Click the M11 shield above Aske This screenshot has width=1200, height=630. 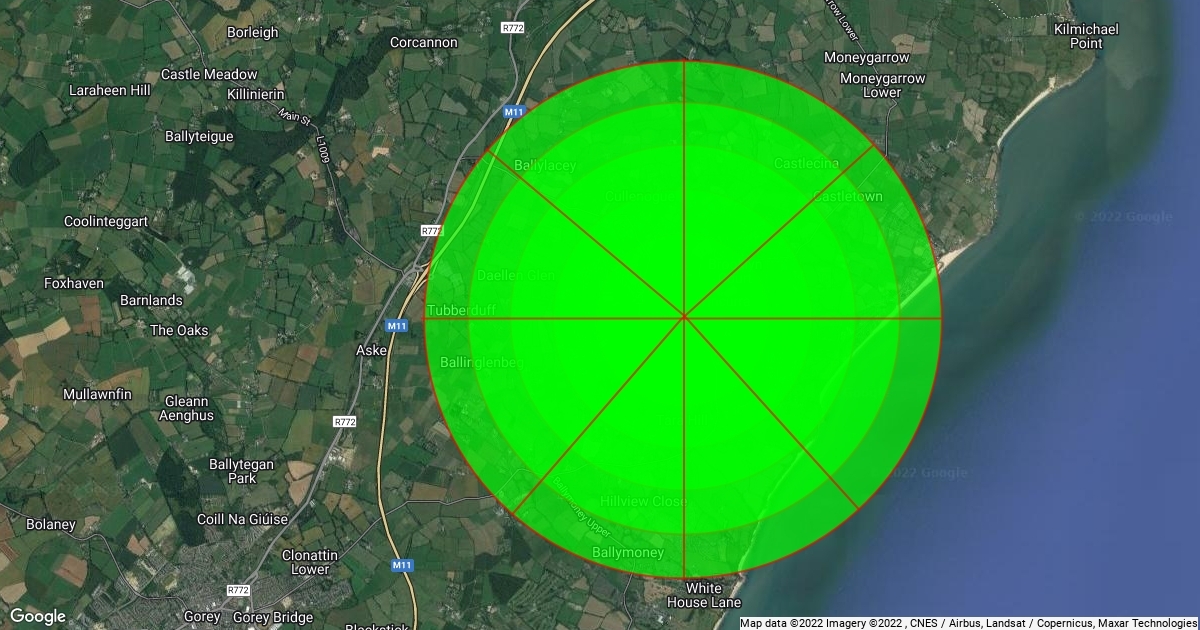coord(396,326)
